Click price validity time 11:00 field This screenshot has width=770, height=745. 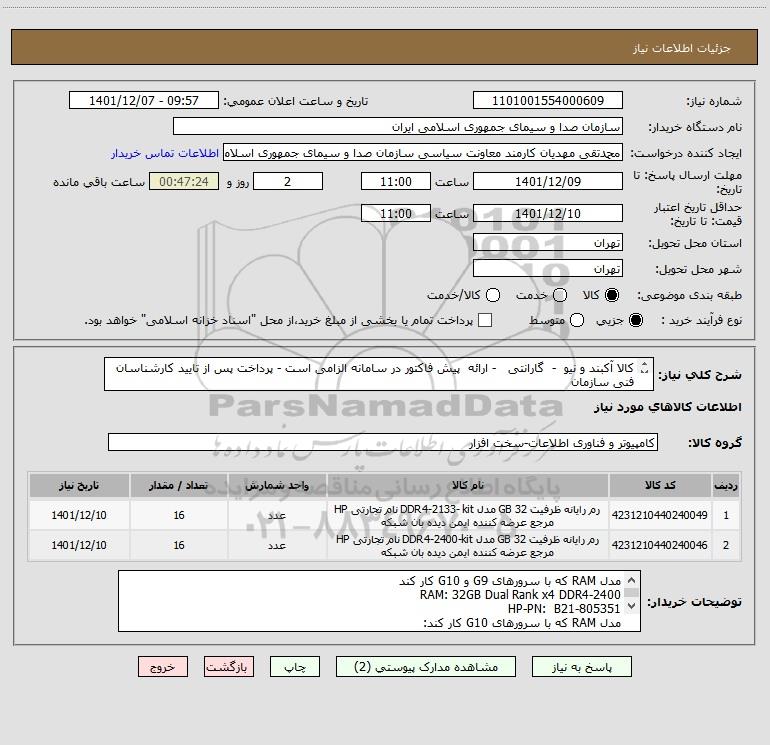[x=396, y=213]
